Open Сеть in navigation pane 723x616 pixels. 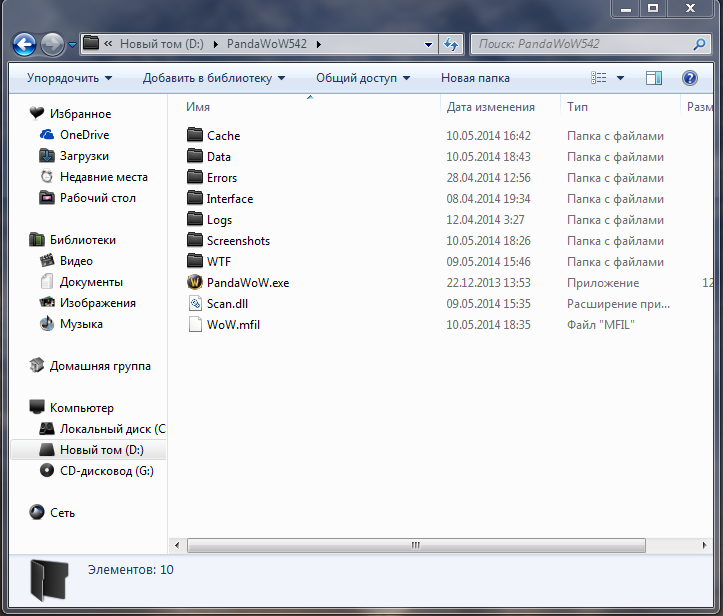(x=62, y=513)
